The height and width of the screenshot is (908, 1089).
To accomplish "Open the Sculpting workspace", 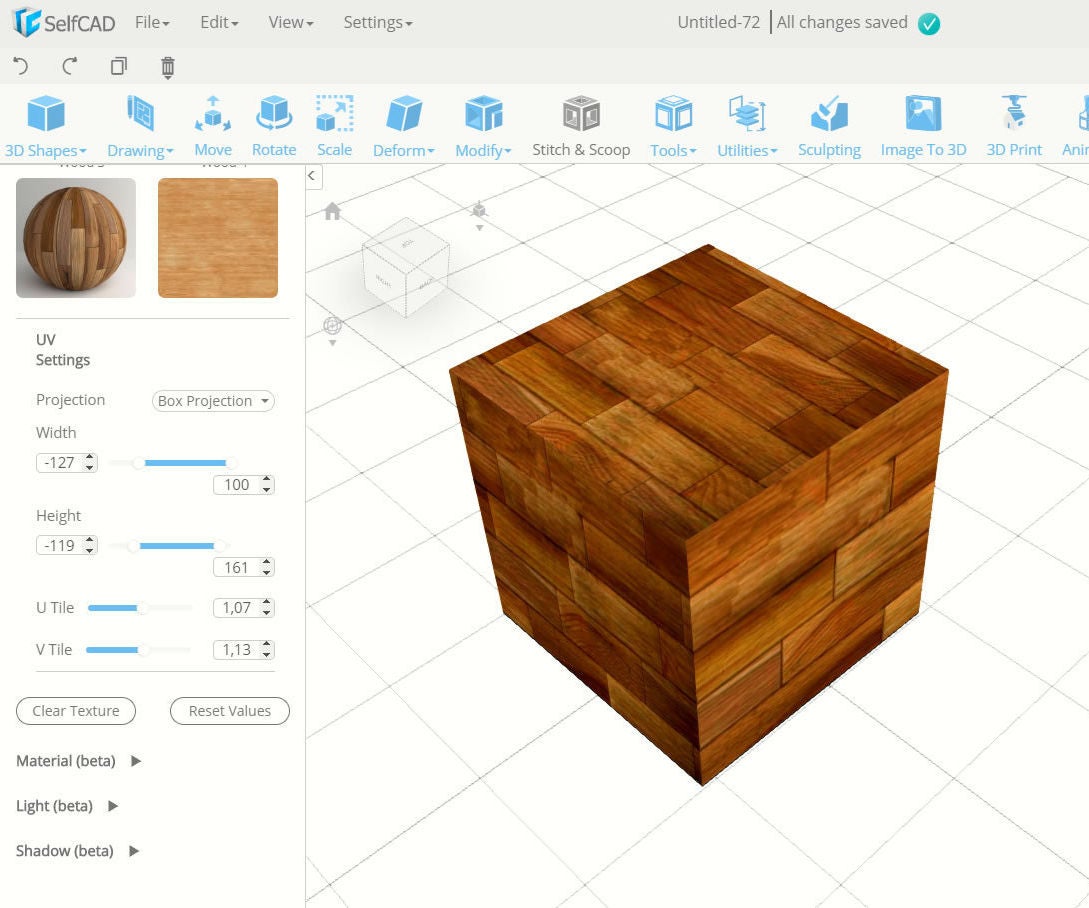I will click(829, 122).
